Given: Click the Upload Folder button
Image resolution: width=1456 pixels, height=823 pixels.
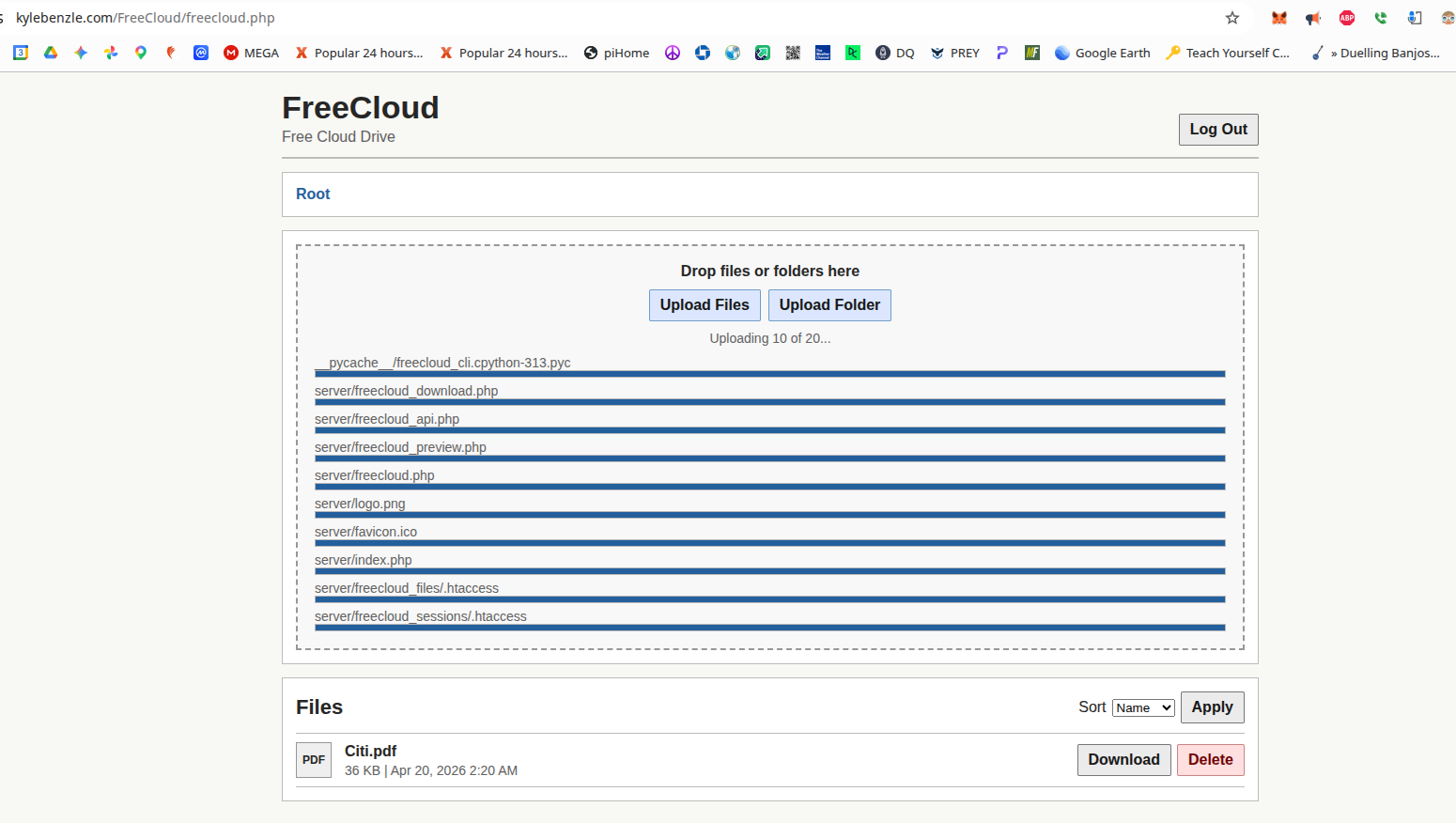Looking at the screenshot, I should pyautogui.click(x=829, y=304).
